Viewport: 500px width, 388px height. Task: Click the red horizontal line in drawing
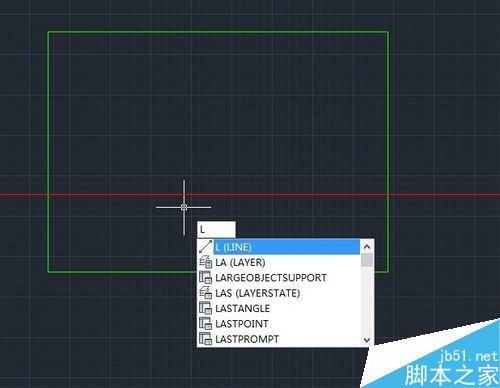click(x=250, y=195)
